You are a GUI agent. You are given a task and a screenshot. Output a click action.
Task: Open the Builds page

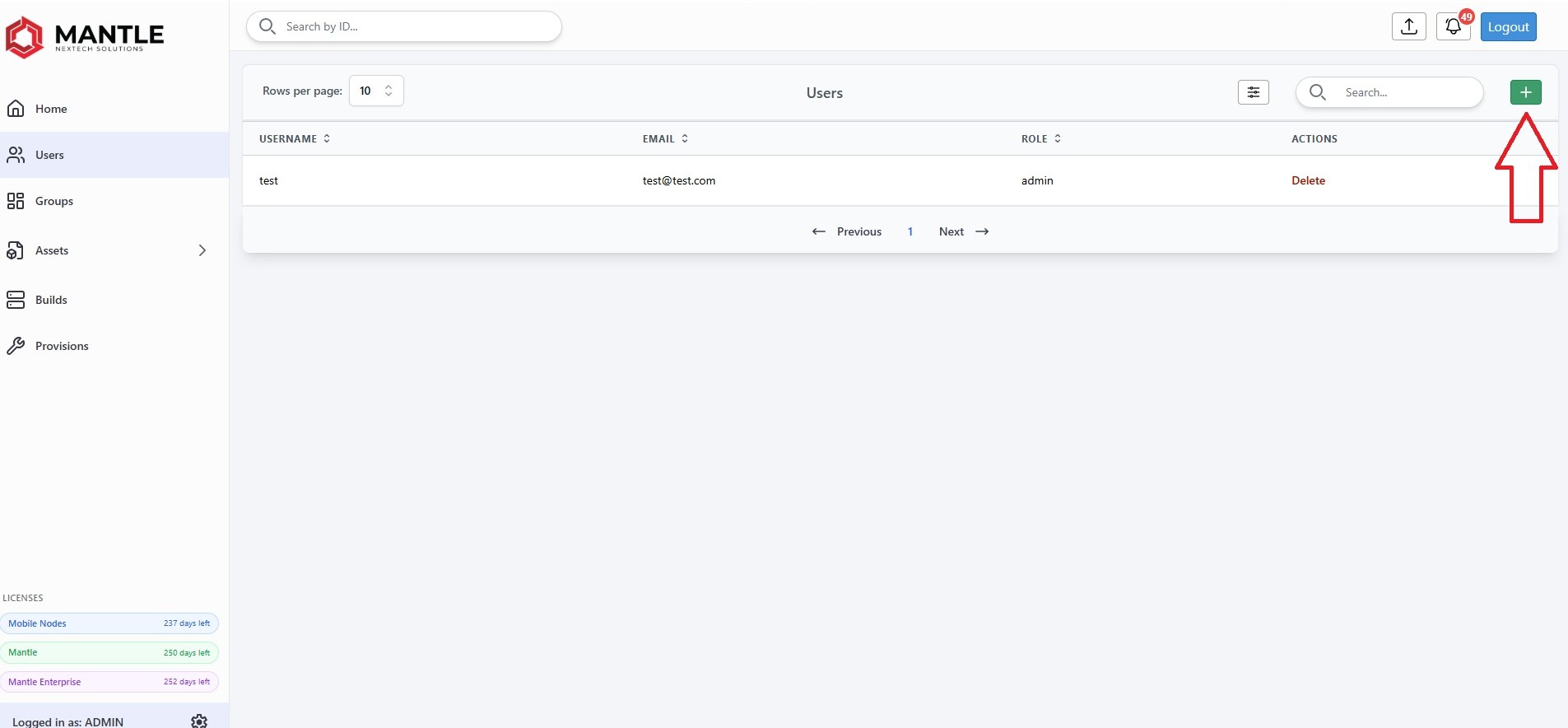pyautogui.click(x=51, y=300)
